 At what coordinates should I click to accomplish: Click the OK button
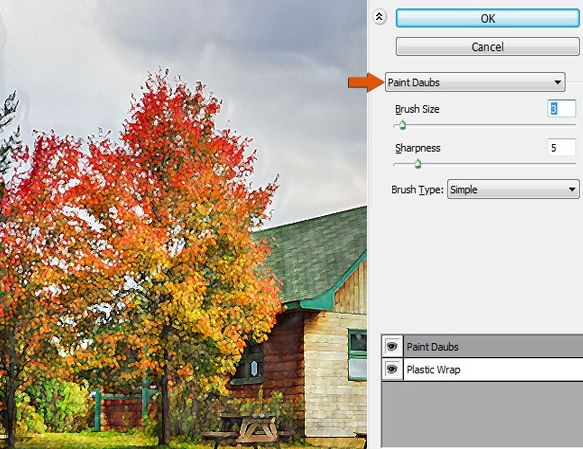click(487, 18)
